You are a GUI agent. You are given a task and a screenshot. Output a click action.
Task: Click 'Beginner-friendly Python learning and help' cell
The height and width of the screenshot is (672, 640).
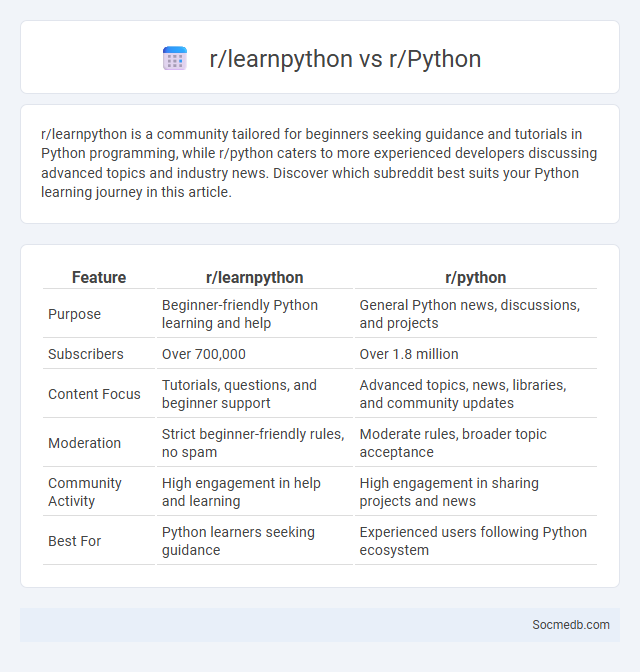point(255,314)
